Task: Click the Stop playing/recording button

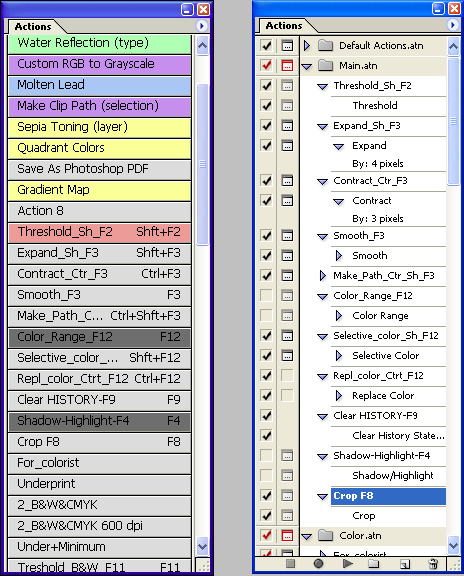Action: pyautogui.click(x=290, y=564)
